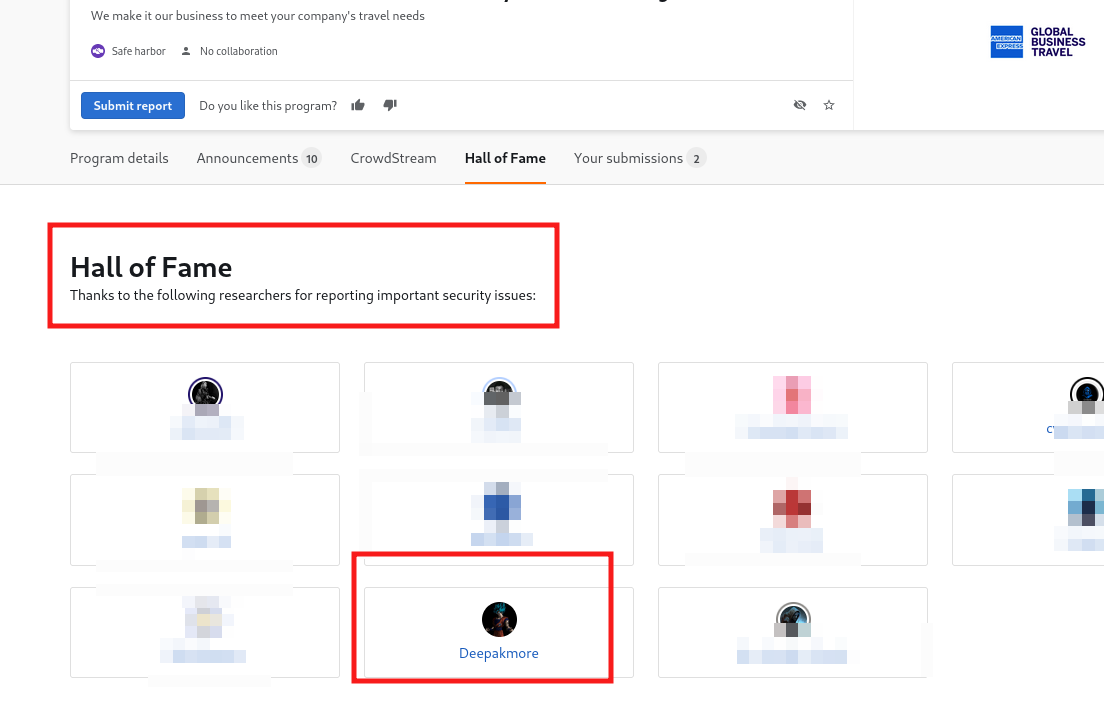Click the Safe harbor label
This screenshot has width=1104, height=710.
pyautogui.click(x=139, y=51)
